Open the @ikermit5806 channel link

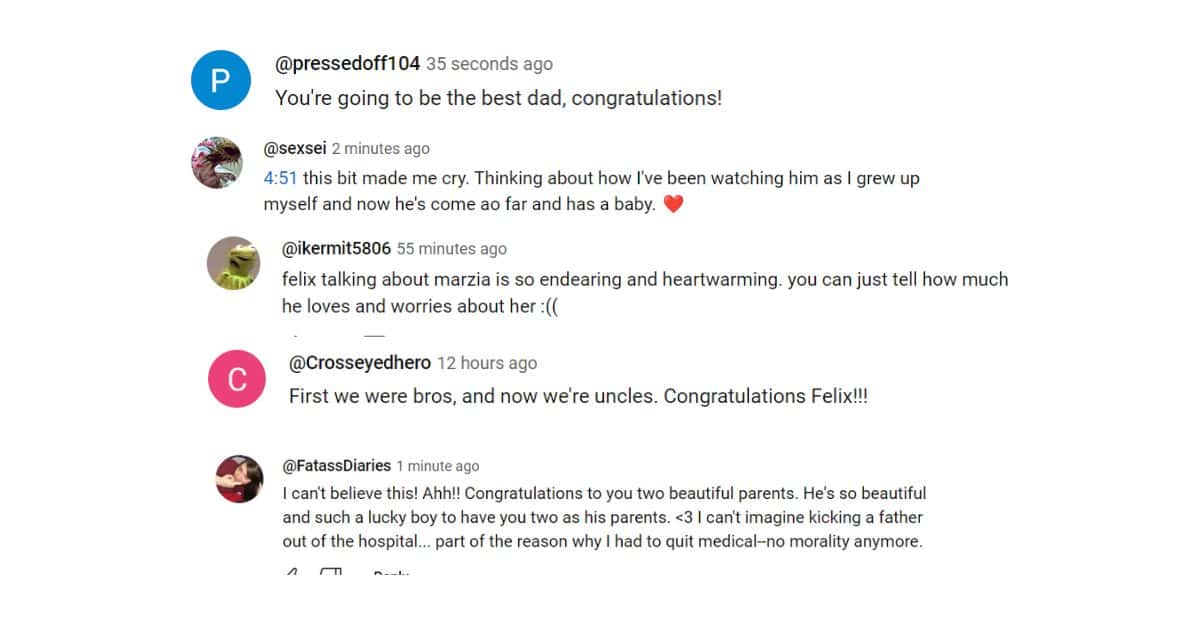336,249
